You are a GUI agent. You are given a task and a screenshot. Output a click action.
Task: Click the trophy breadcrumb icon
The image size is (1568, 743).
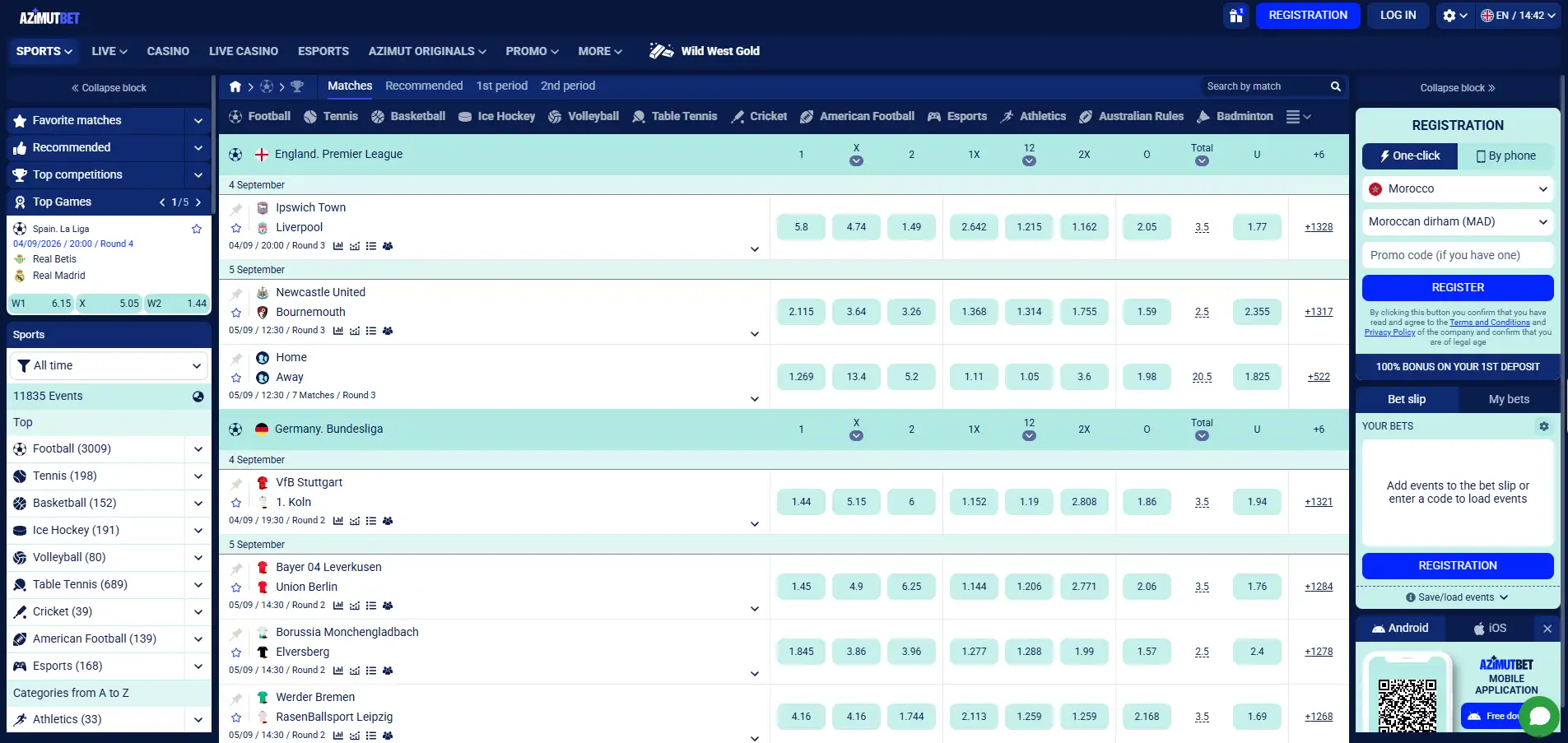coord(297,86)
